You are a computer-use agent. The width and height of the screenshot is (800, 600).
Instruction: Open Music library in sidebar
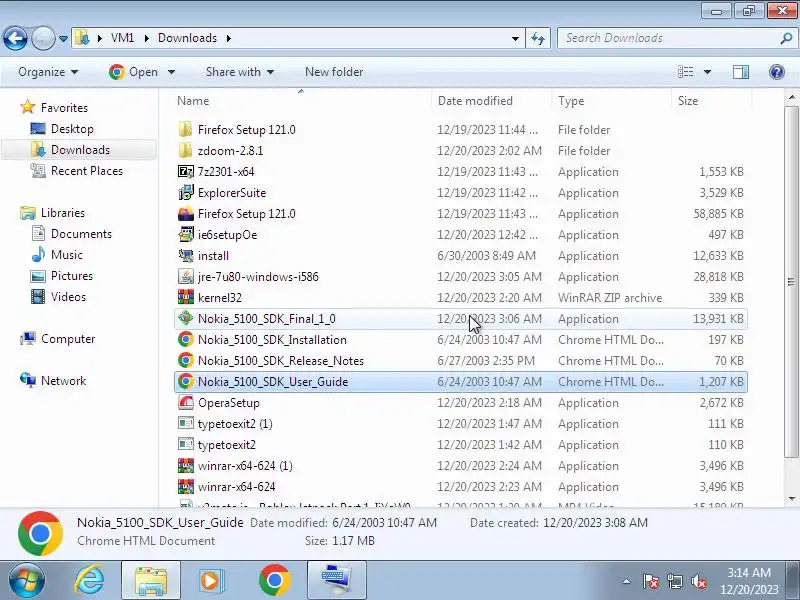[57, 255]
